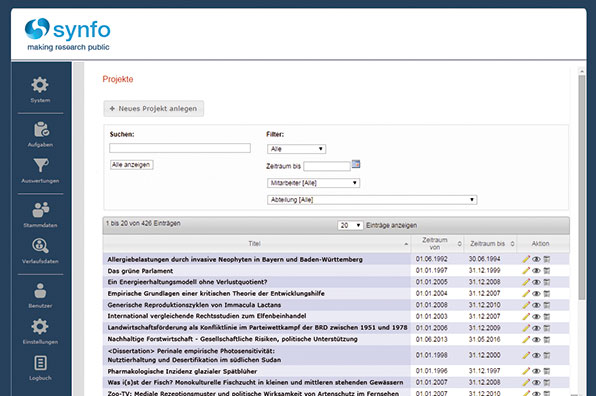
Task: Open the Mitarbeiter [Alle] dropdown
Action: point(313,183)
